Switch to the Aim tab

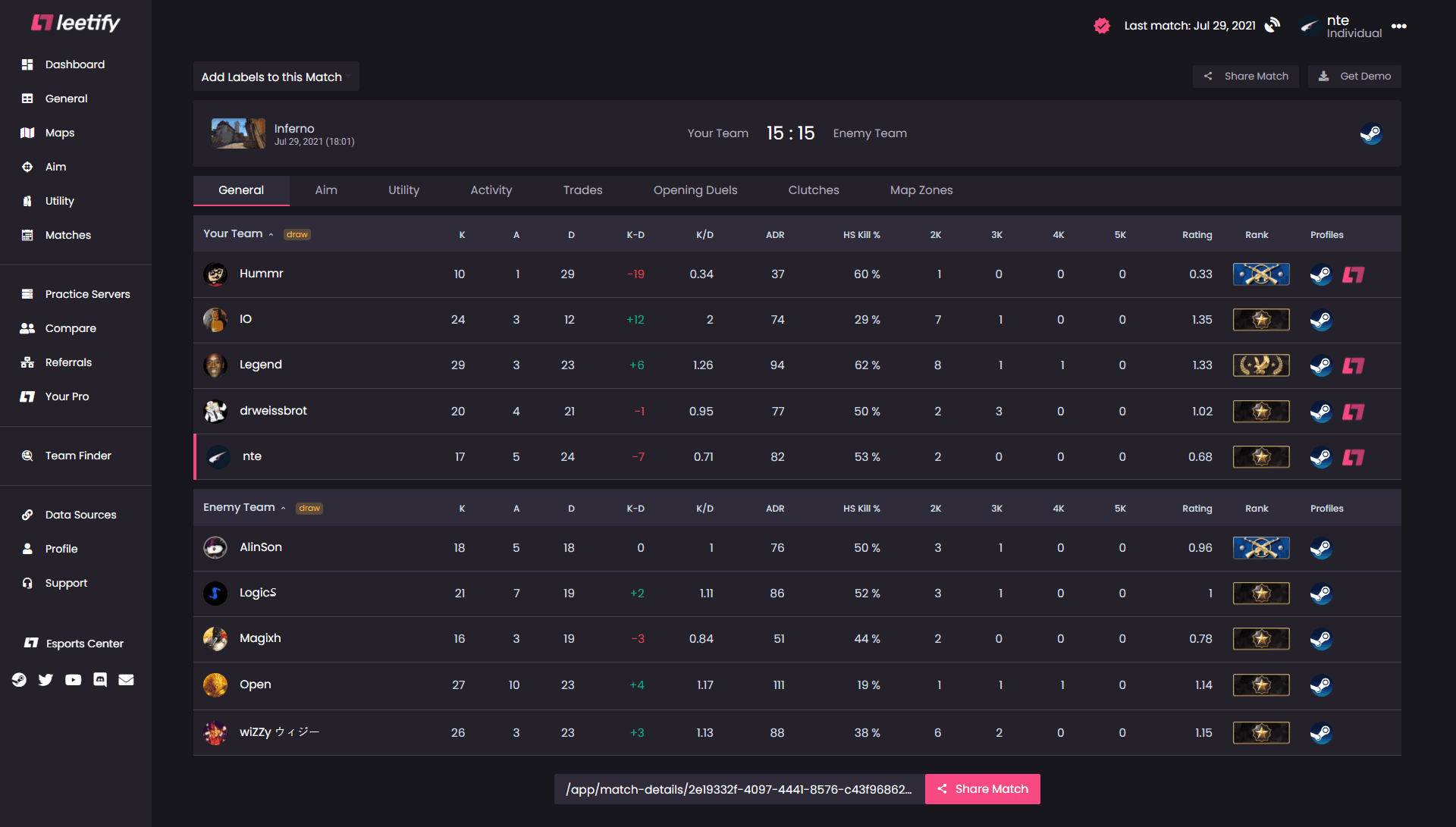pyautogui.click(x=326, y=190)
